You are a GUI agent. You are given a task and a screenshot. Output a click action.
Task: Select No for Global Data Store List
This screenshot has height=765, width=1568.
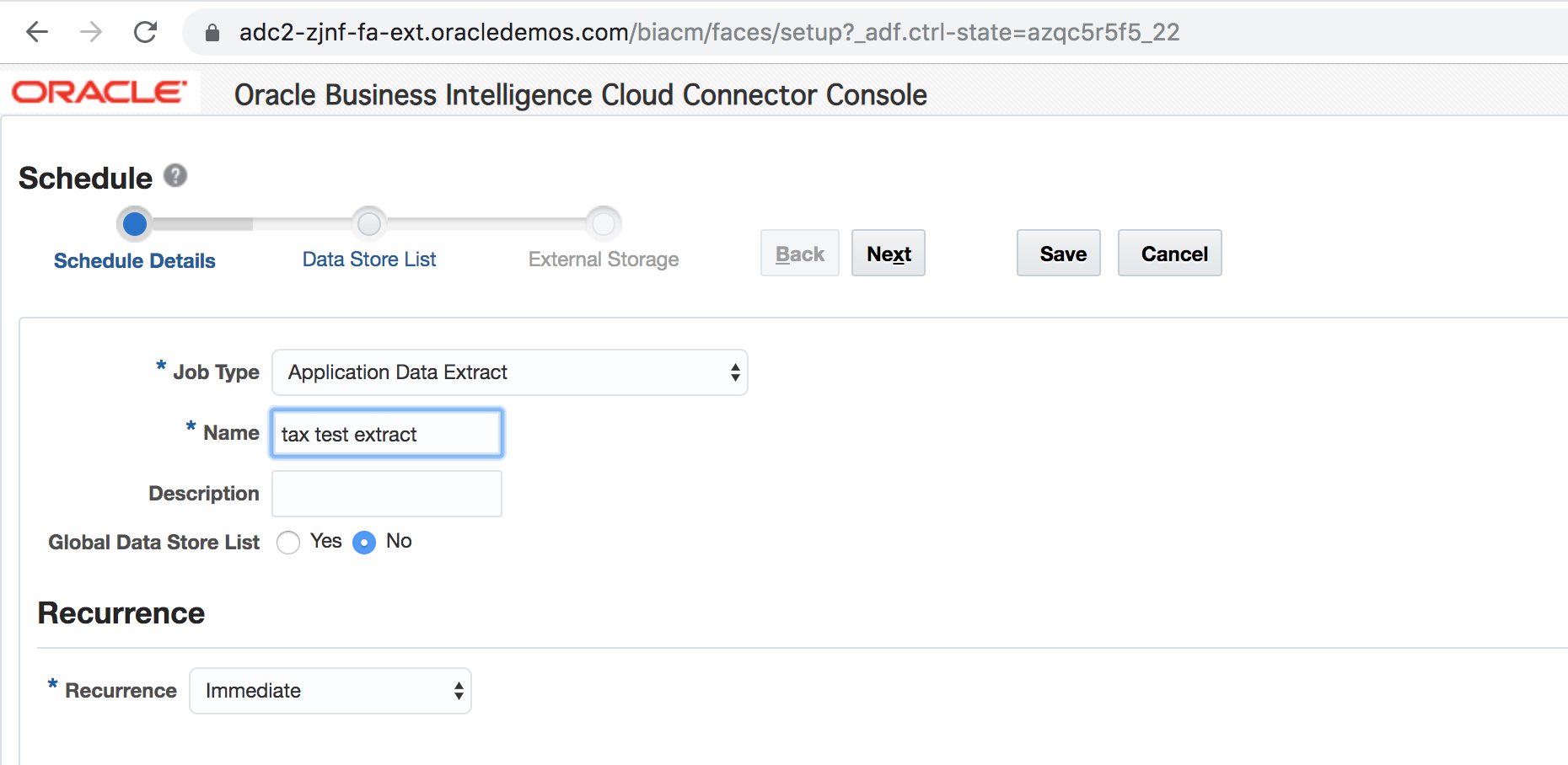click(x=364, y=542)
